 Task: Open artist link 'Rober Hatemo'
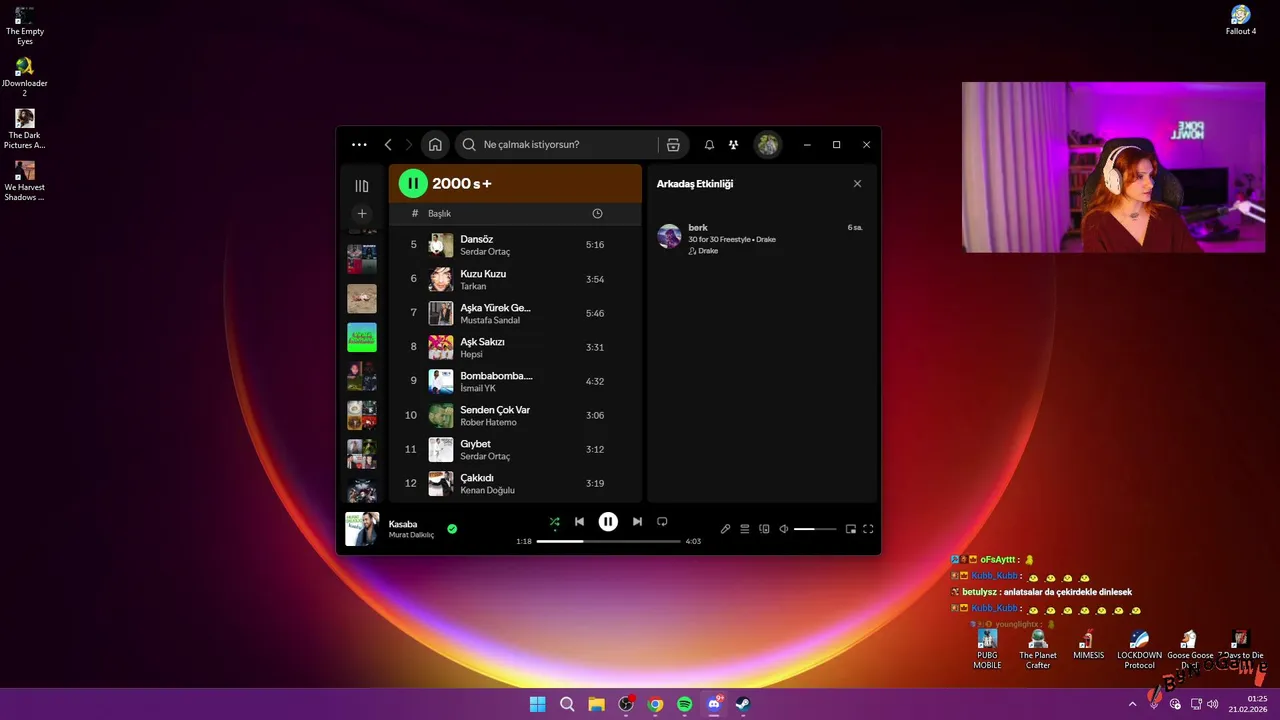tap(488, 423)
